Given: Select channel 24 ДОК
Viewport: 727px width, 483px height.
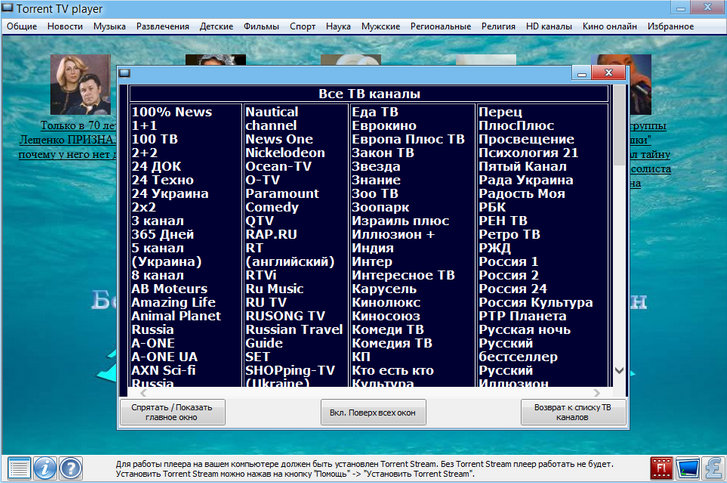Looking at the screenshot, I should pyautogui.click(x=156, y=166).
